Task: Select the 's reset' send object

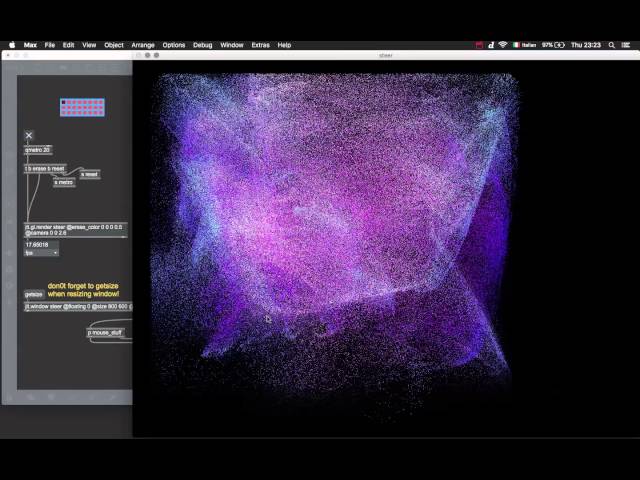Action: [89, 174]
